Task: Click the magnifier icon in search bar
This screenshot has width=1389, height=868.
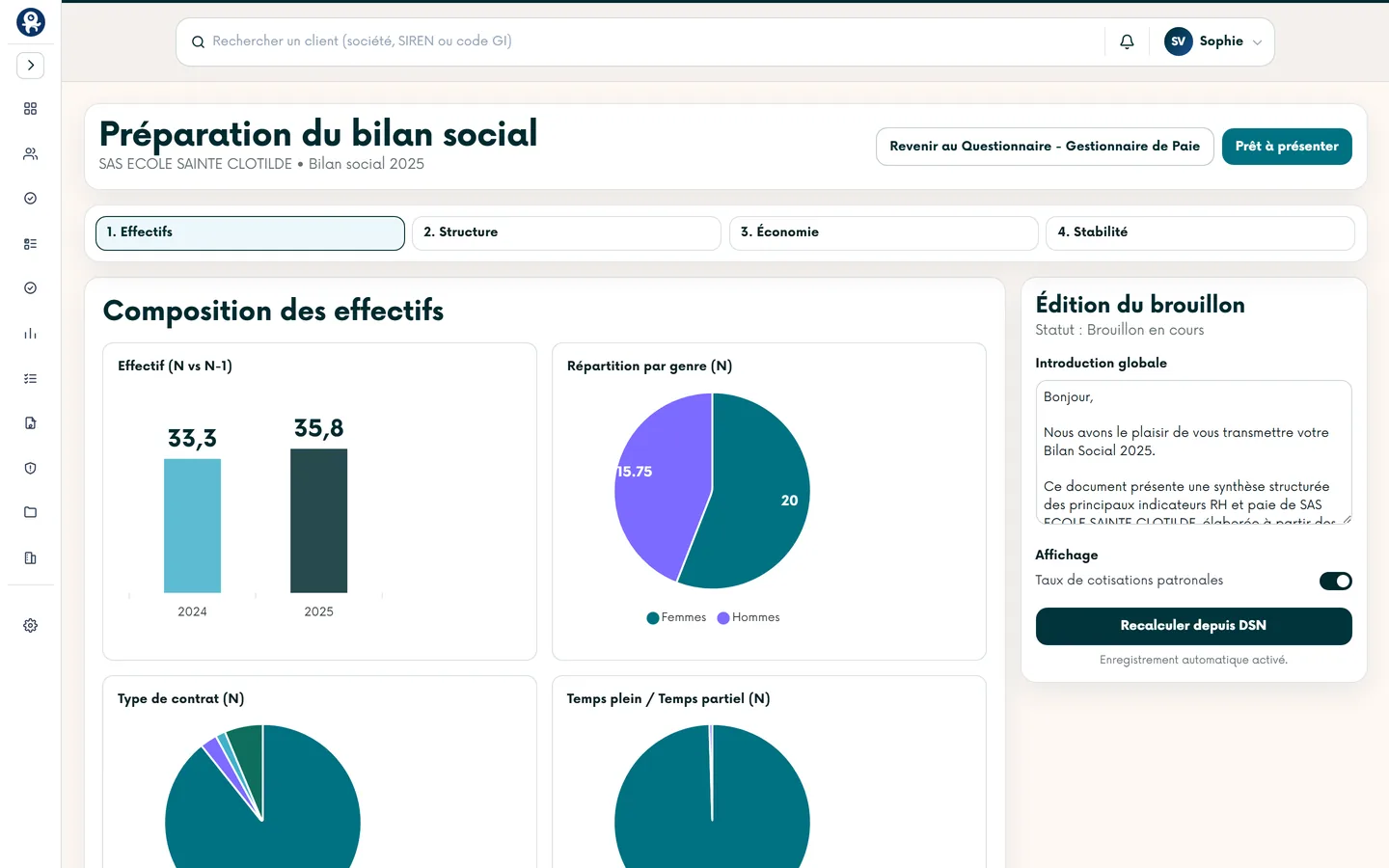Action: [x=198, y=41]
